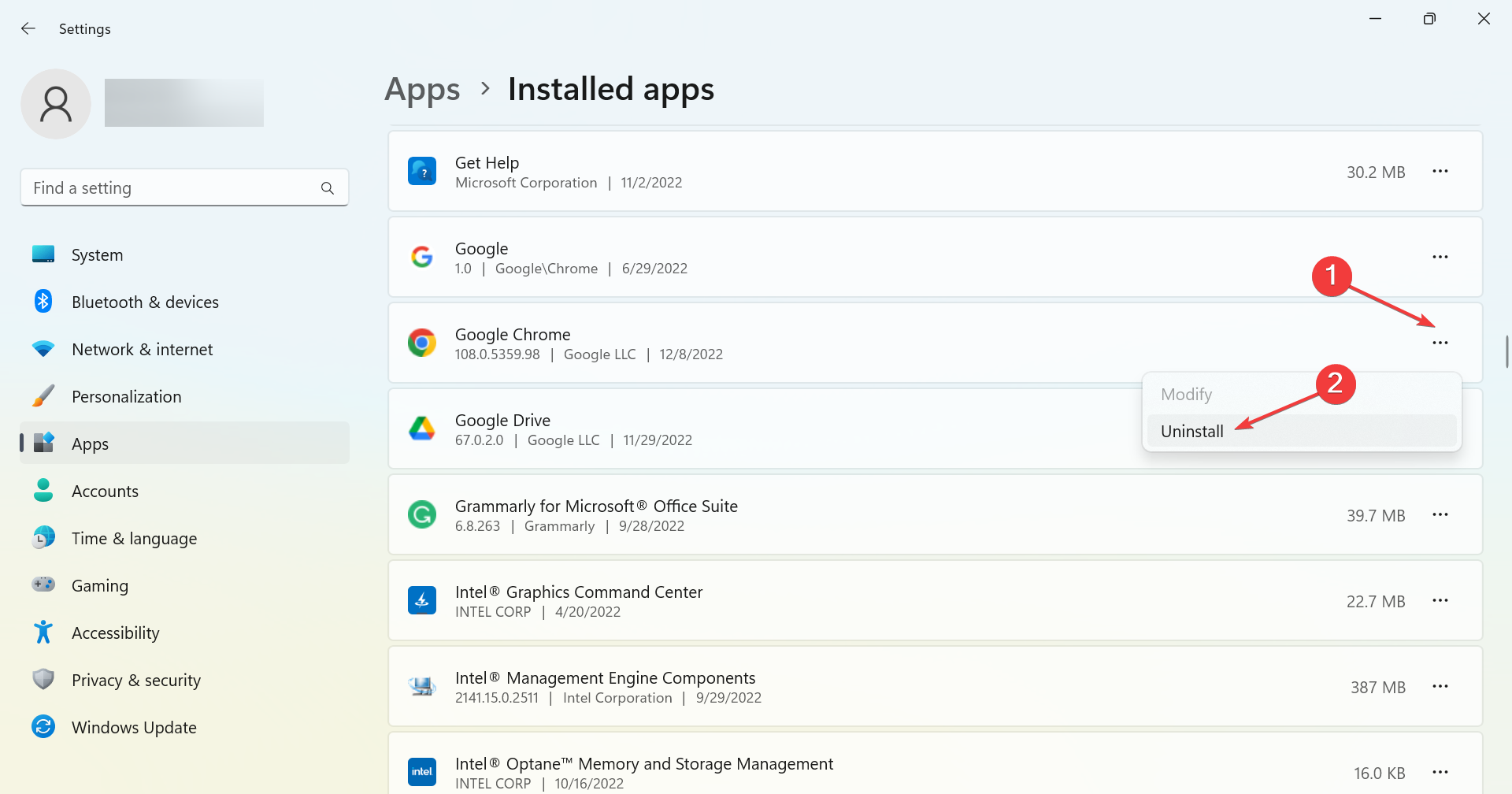
Task: Click the search magnifier in Find a setting
Action: pyautogui.click(x=327, y=187)
